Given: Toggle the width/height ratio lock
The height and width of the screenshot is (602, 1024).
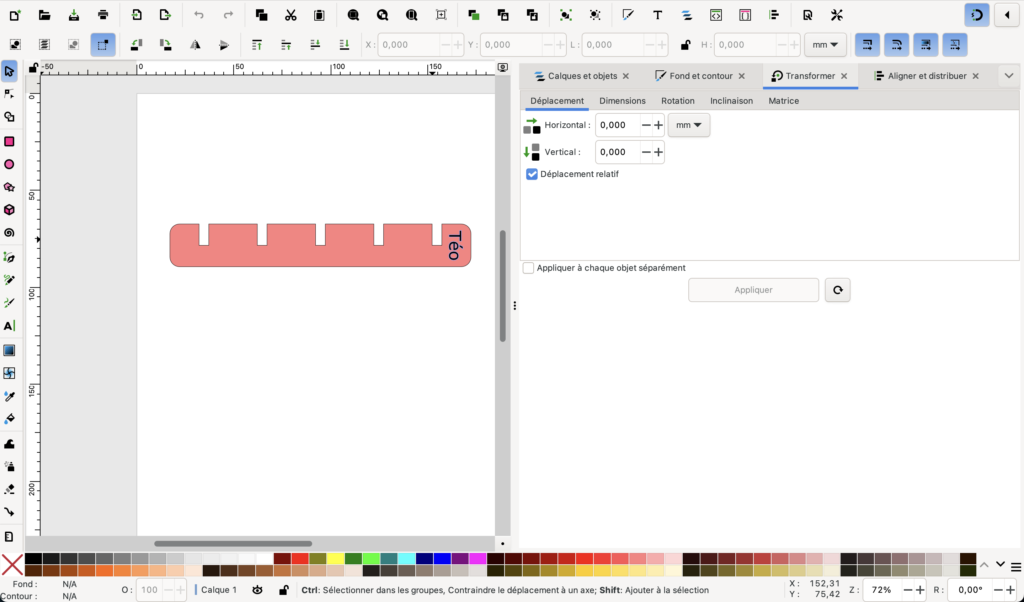Looking at the screenshot, I should (685, 45).
